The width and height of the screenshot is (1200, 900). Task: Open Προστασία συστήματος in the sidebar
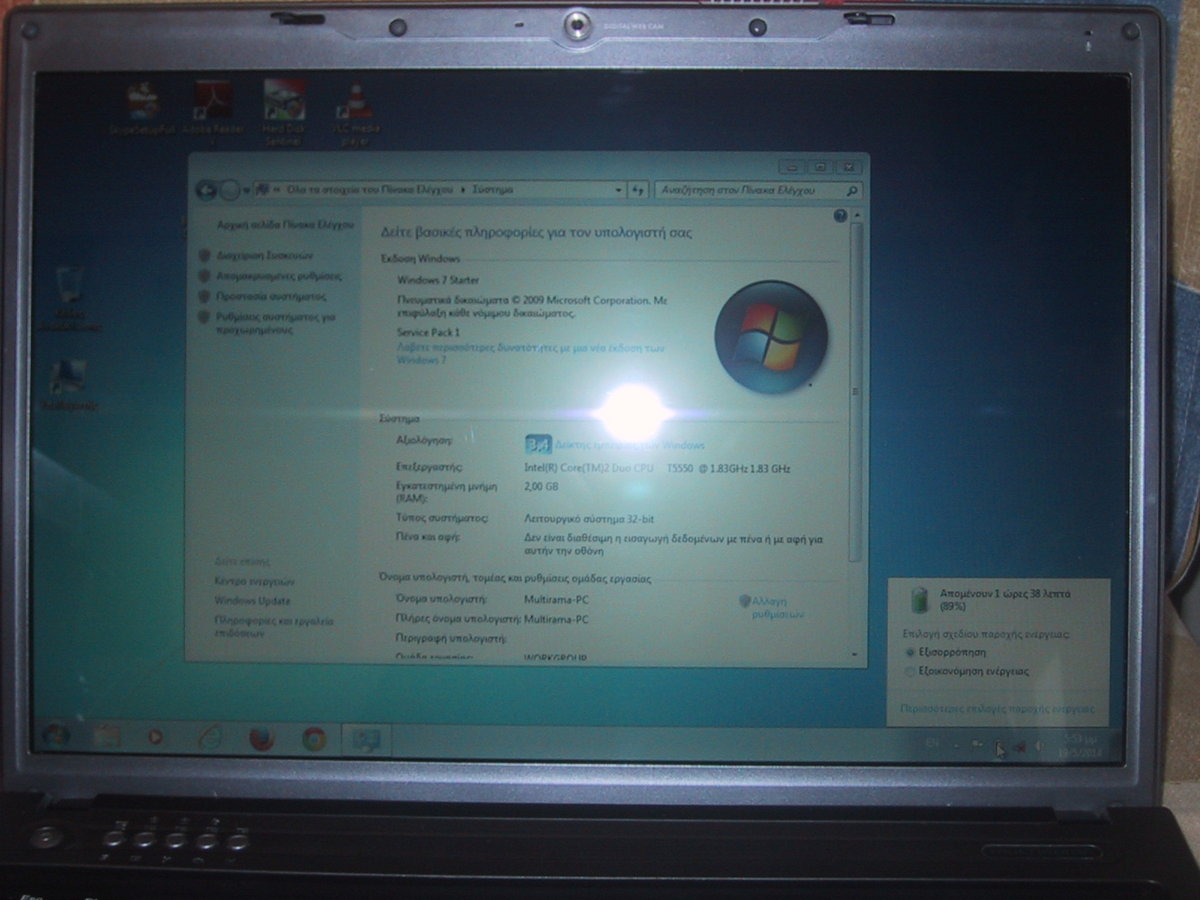(x=271, y=297)
